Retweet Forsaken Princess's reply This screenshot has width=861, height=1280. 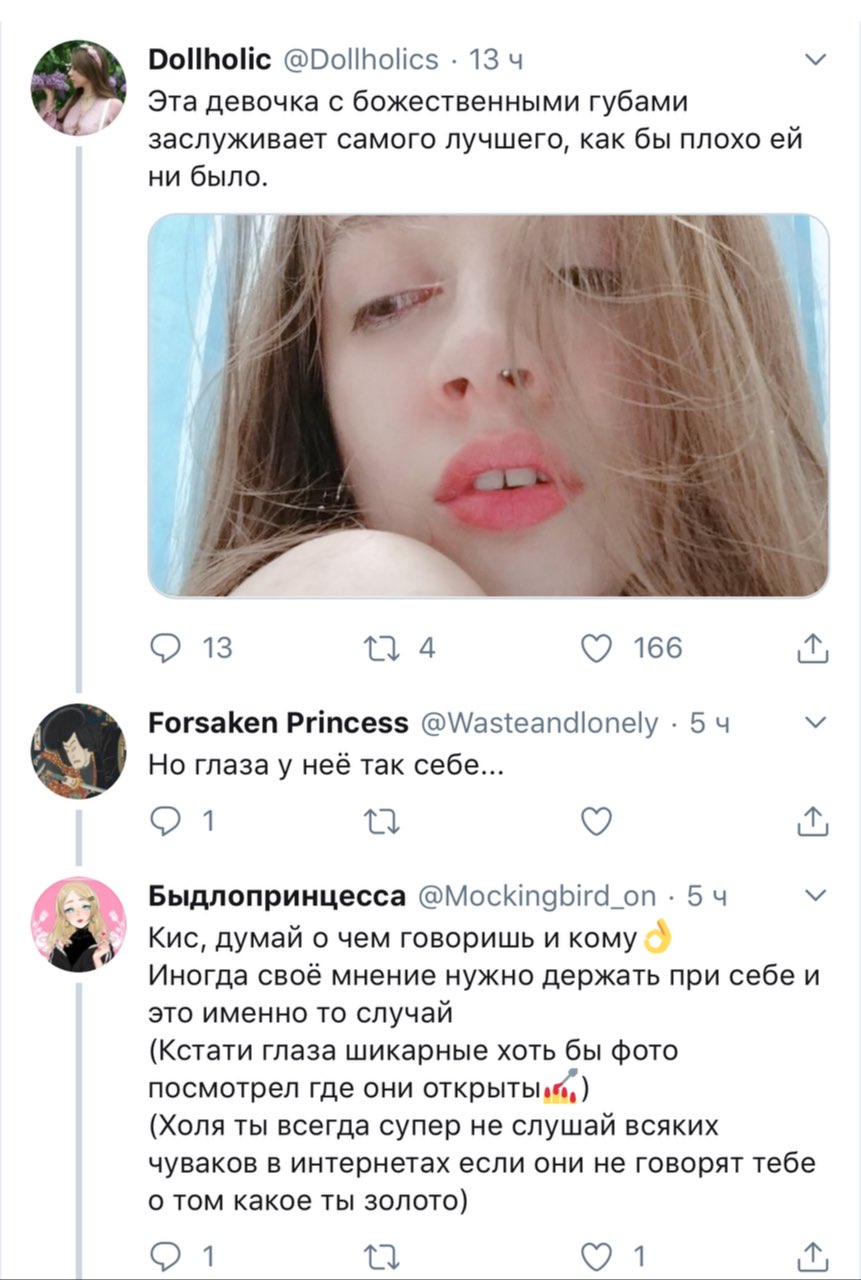384,822
